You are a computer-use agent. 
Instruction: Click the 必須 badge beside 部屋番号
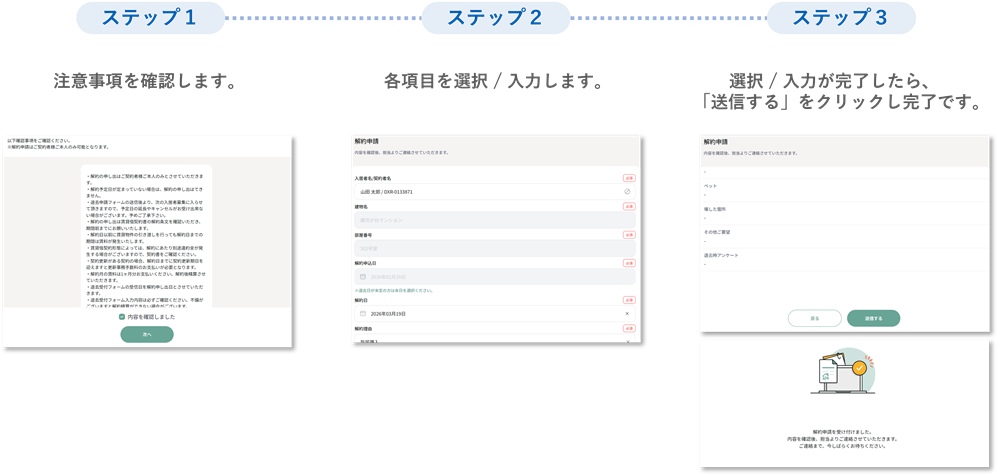629,235
